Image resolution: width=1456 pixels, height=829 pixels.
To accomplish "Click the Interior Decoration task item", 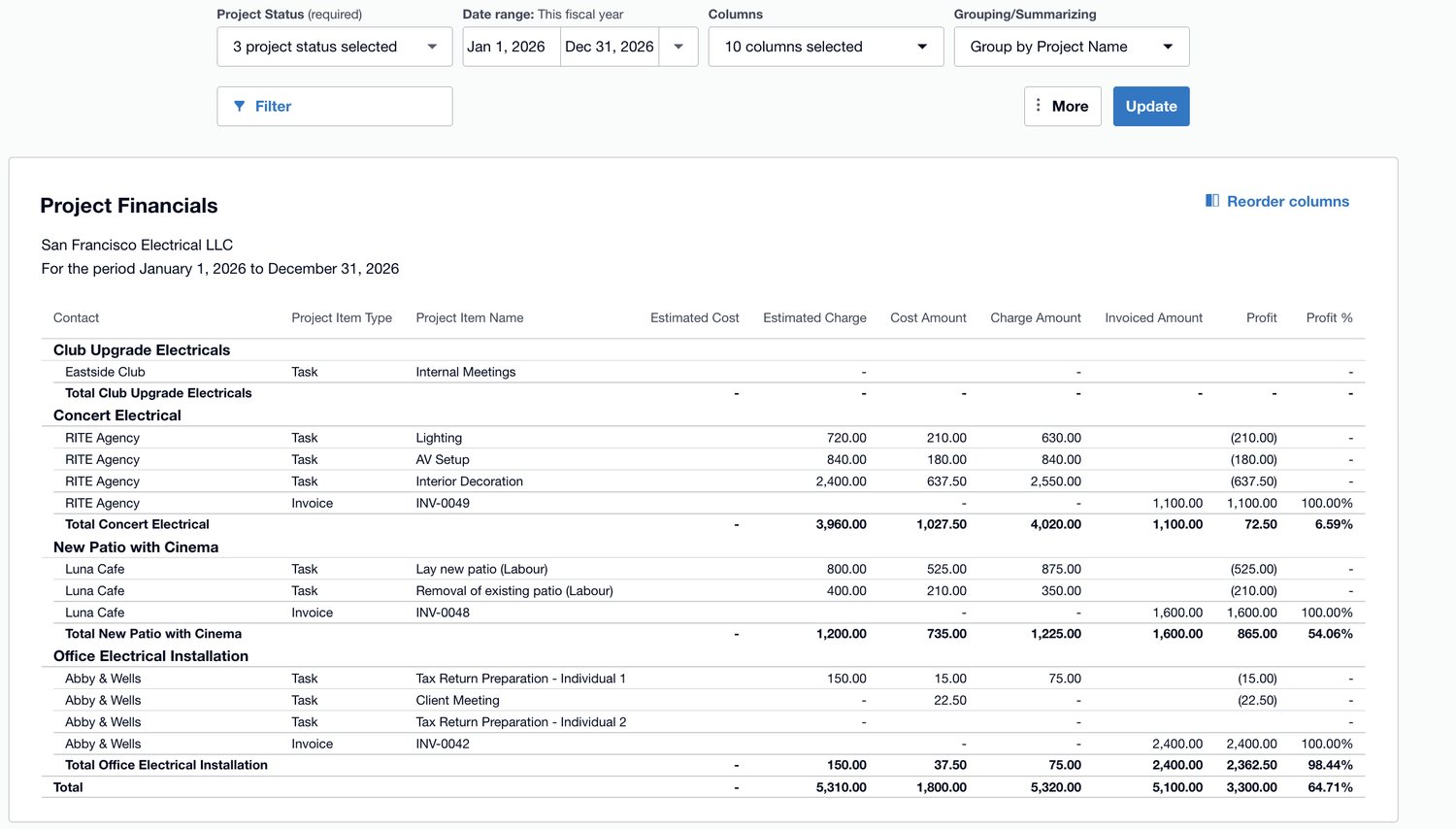I will click(x=470, y=481).
